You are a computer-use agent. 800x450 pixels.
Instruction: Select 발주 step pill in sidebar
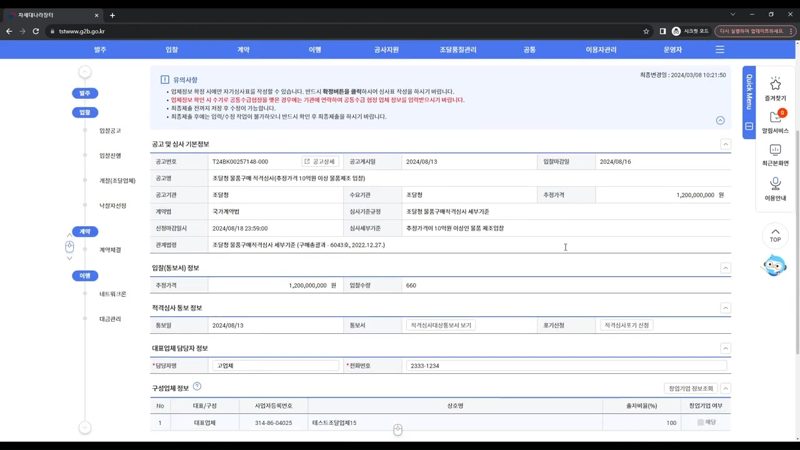[x=85, y=93]
